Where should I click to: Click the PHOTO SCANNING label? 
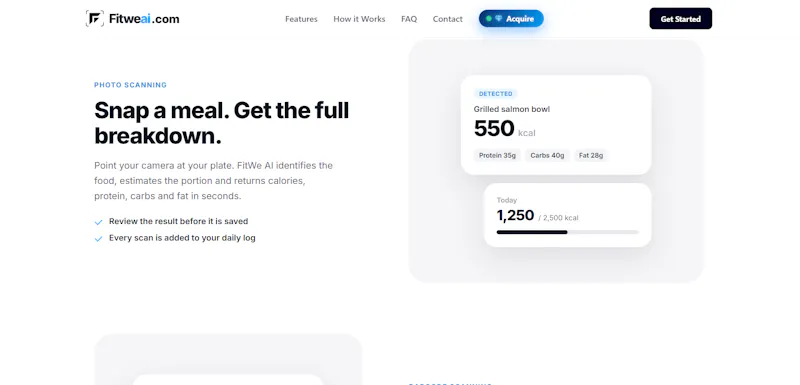(130, 85)
